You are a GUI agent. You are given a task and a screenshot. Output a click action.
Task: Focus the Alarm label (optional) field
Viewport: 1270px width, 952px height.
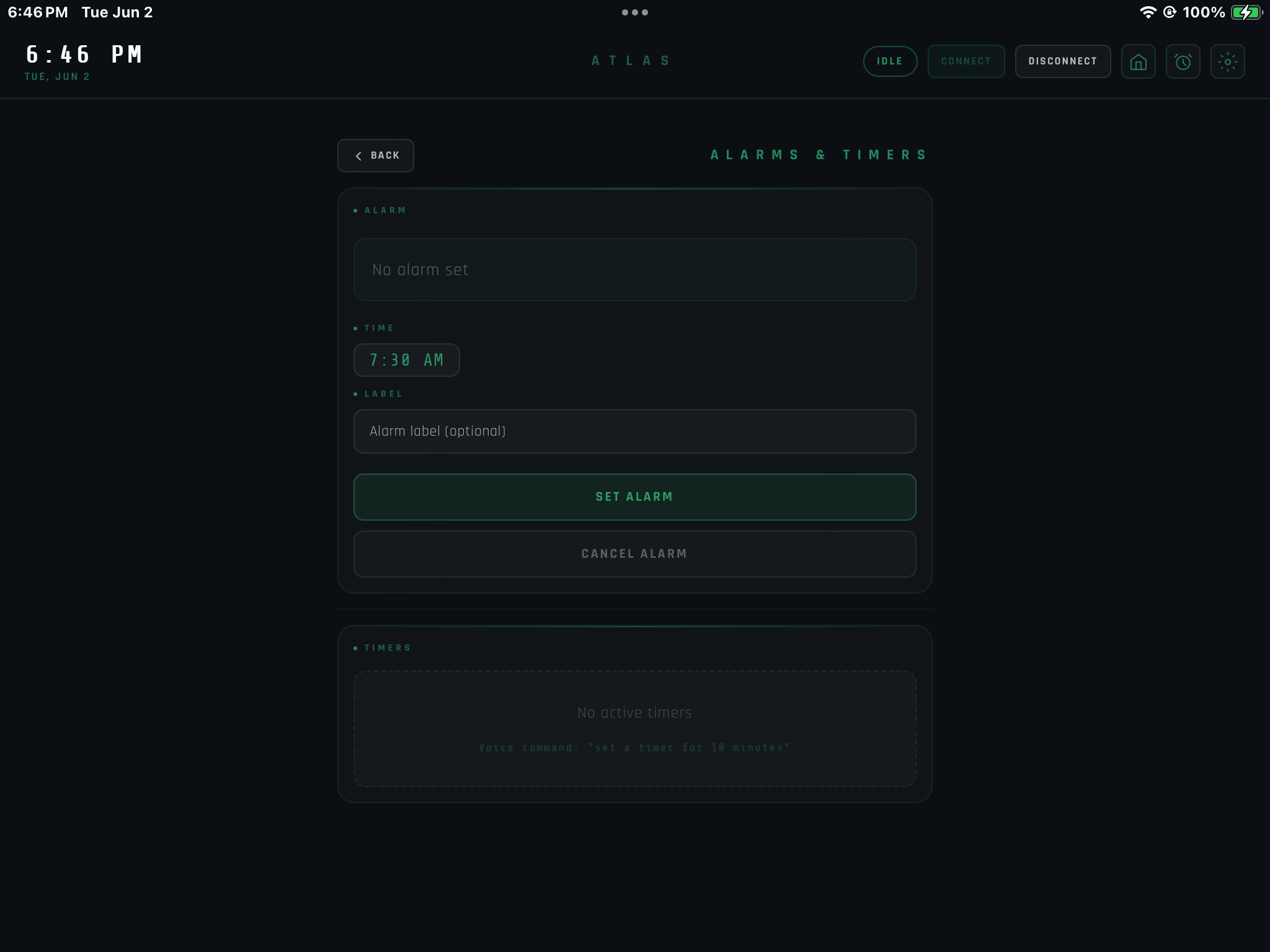pos(634,431)
